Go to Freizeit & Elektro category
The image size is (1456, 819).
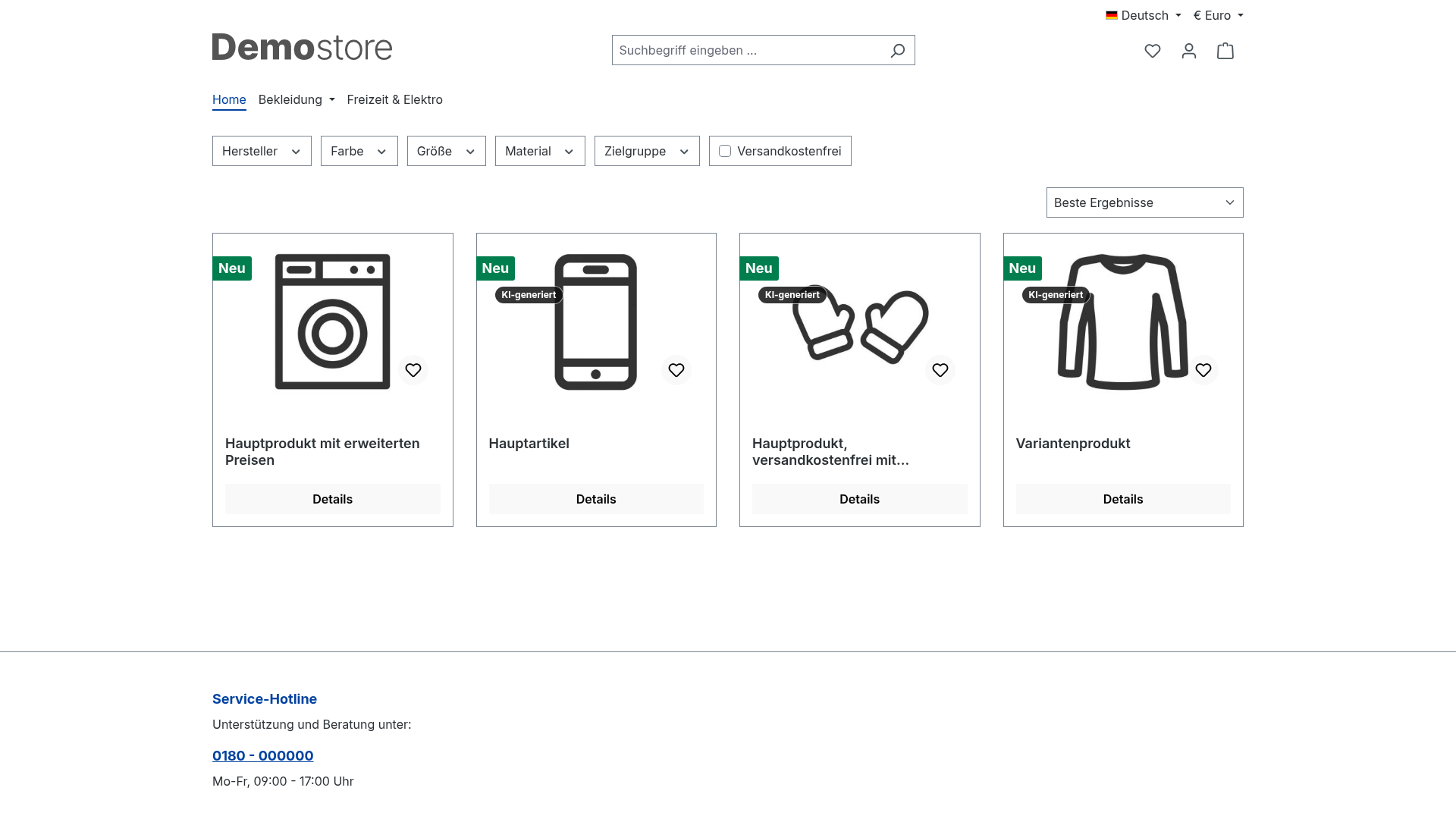pyautogui.click(x=395, y=99)
